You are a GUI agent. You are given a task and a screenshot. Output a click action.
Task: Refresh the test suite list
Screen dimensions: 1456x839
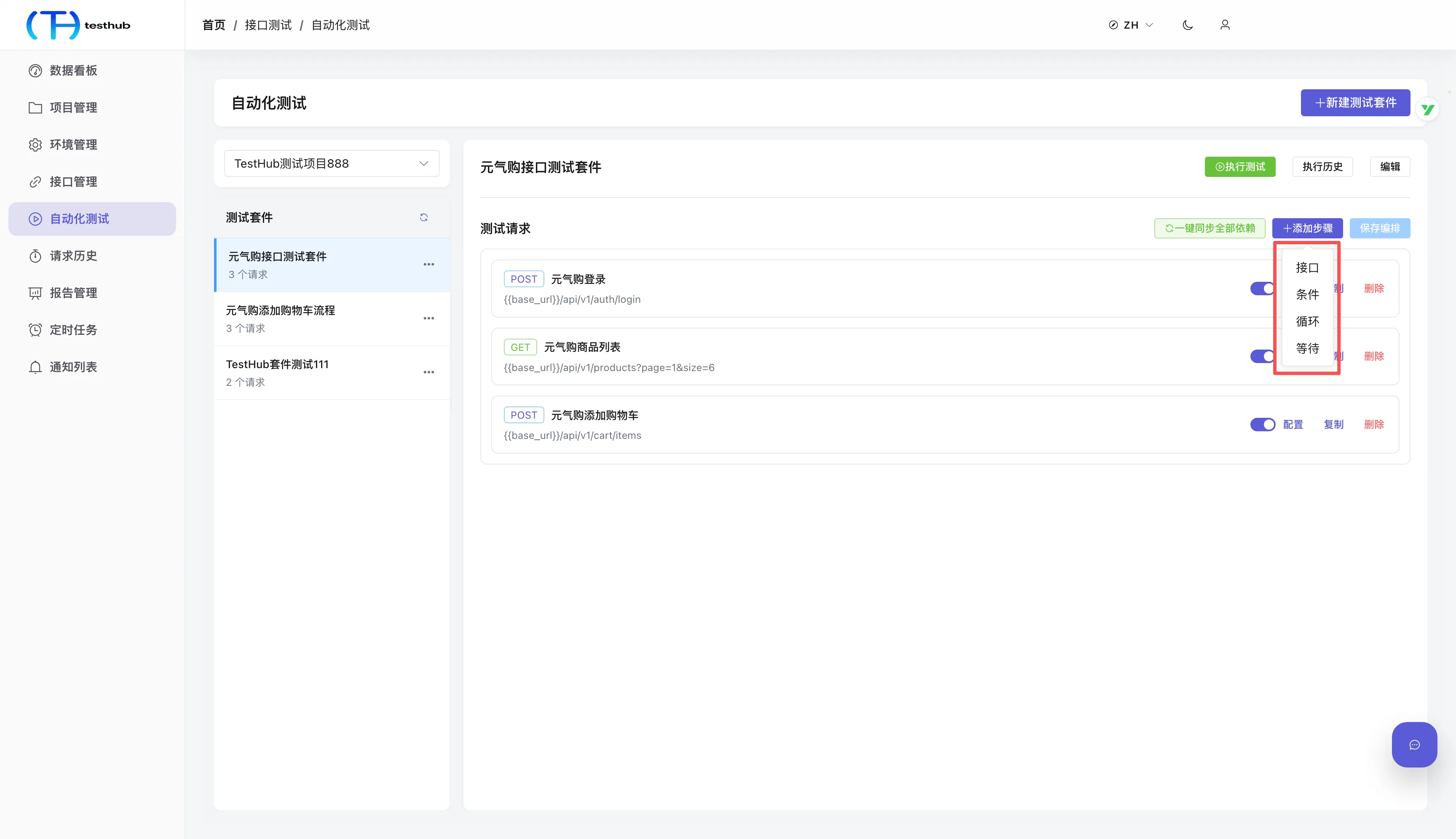coord(424,217)
